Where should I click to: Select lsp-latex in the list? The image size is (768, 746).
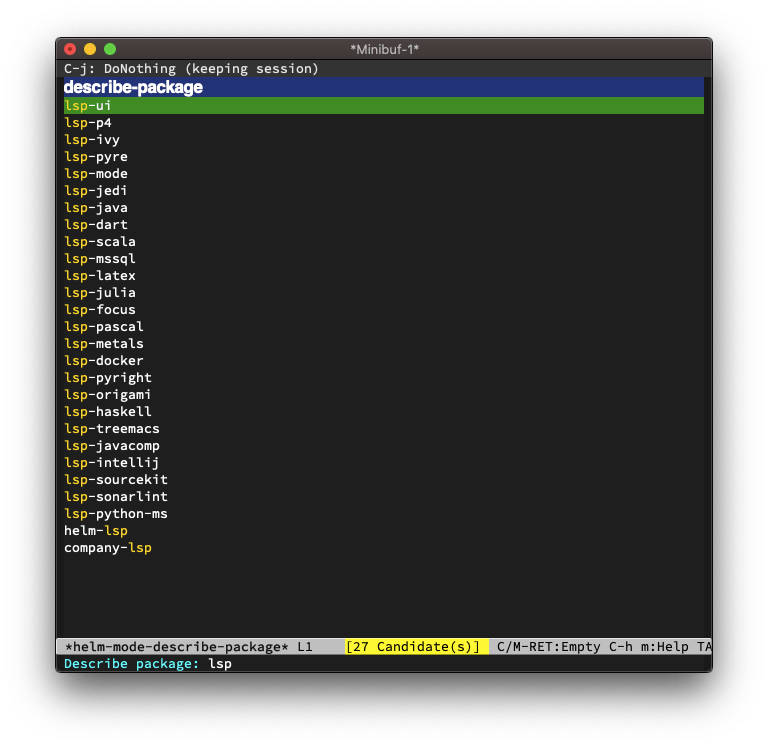point(100,275)
